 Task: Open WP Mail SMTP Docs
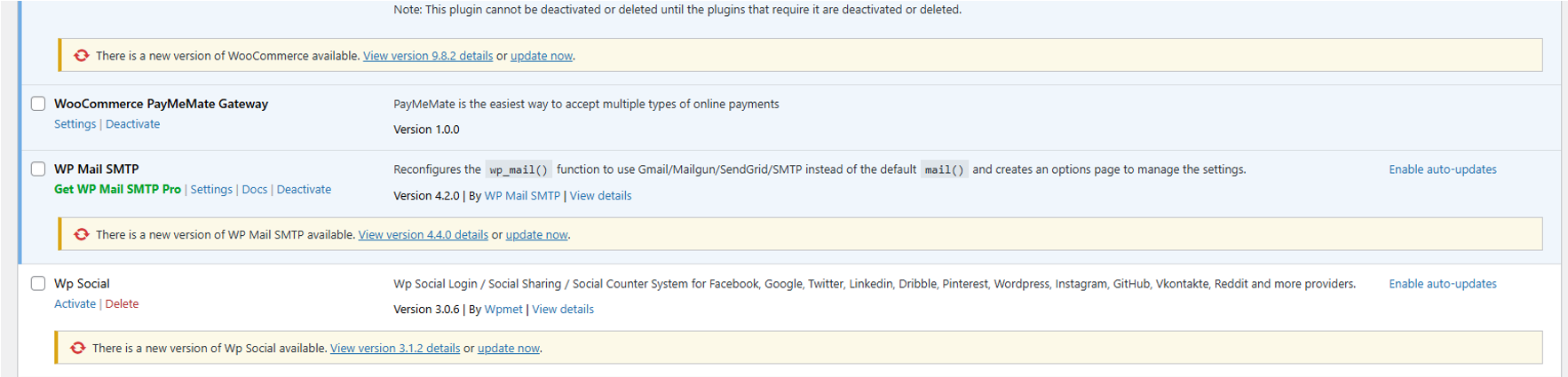pos(254,190)
